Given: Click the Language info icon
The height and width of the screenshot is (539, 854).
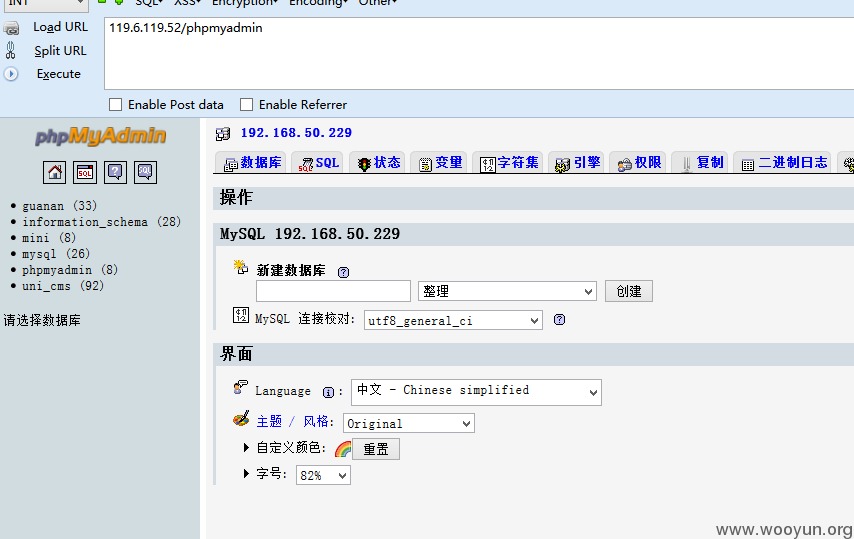Looking at the screenshot, I should pyautogui.click(x=328, y=392).
